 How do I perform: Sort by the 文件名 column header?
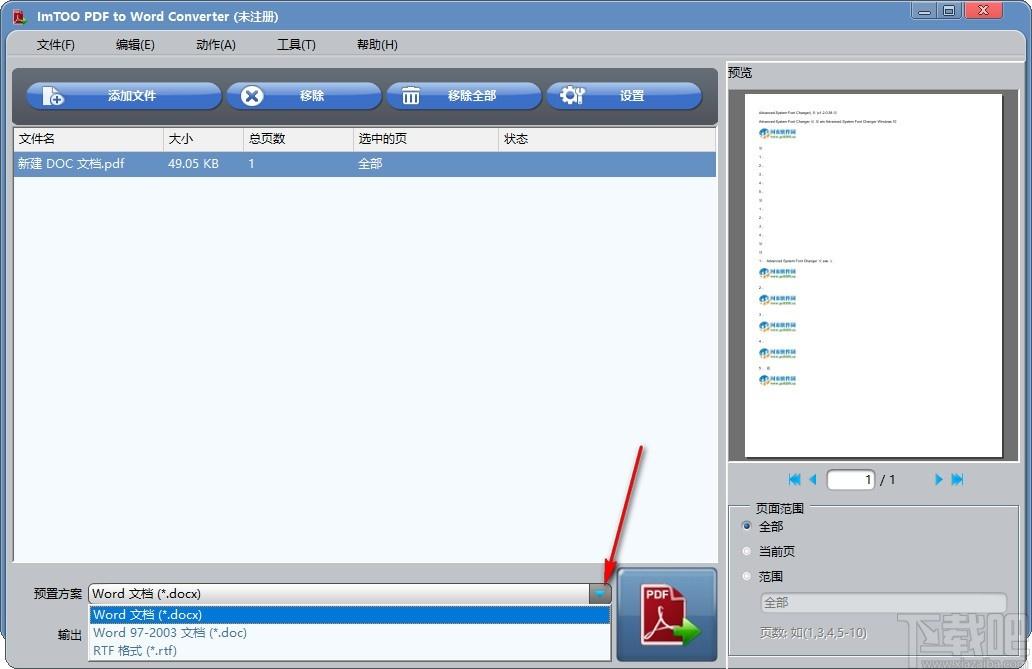88,139
